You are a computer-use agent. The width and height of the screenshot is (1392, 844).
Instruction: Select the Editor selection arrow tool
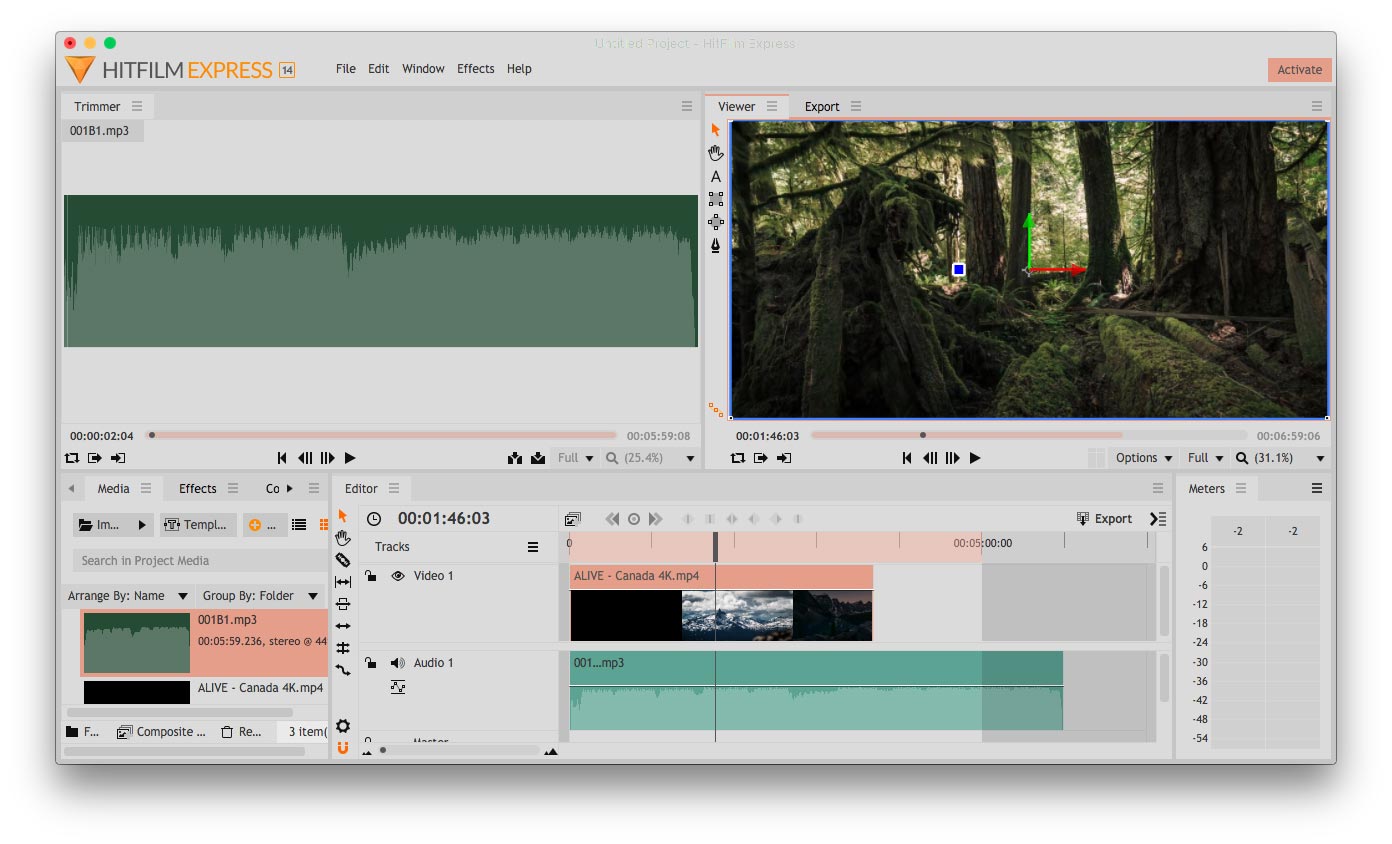click(343, 516)
